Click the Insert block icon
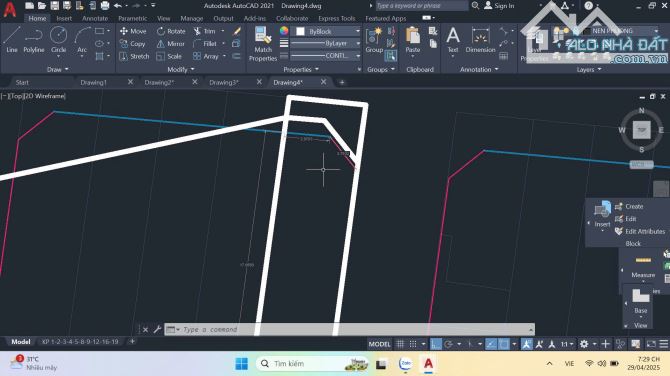The image size is (670, 376). (x=602, y=215)
